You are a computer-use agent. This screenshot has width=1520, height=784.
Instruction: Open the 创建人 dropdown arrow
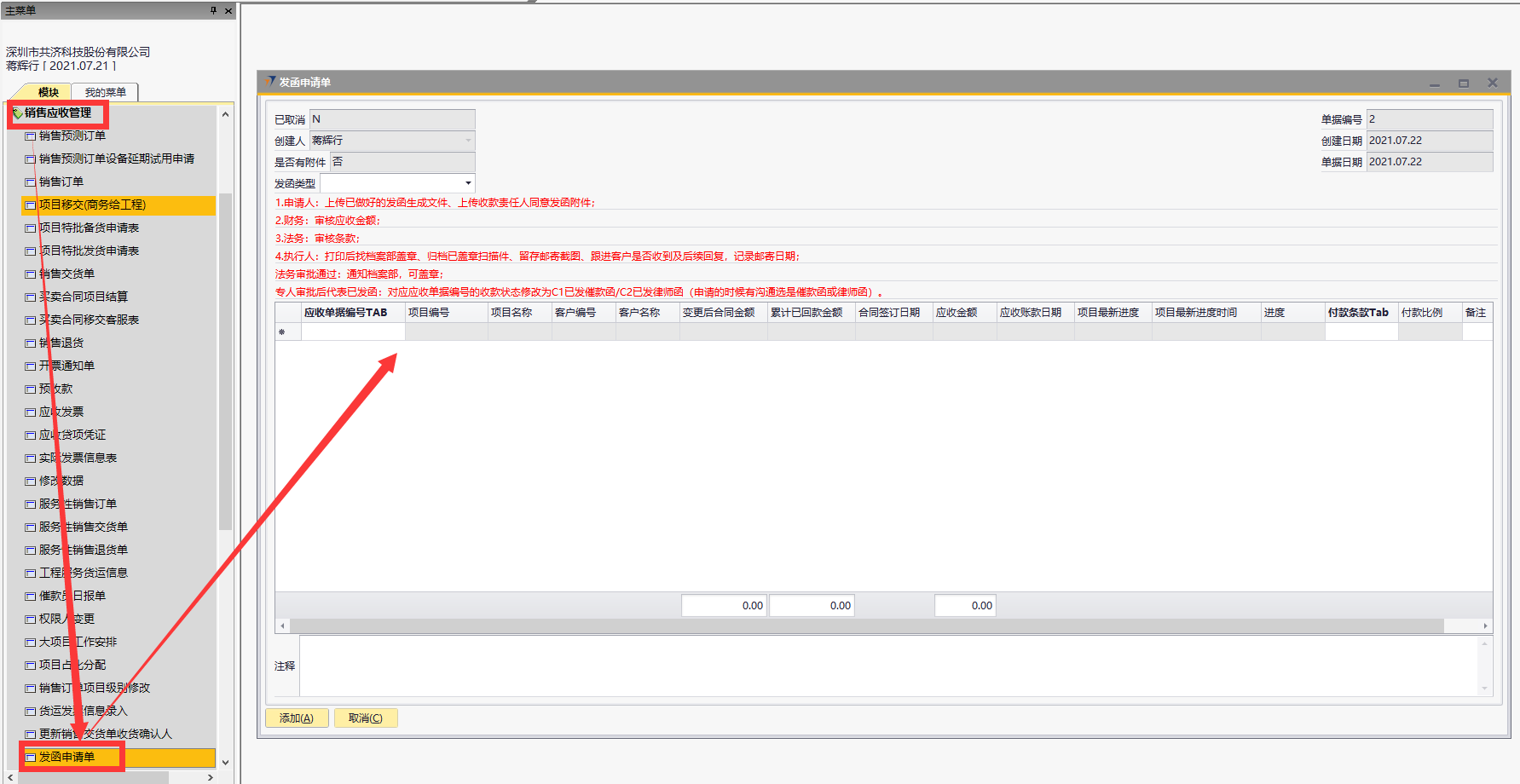[468, 141]
